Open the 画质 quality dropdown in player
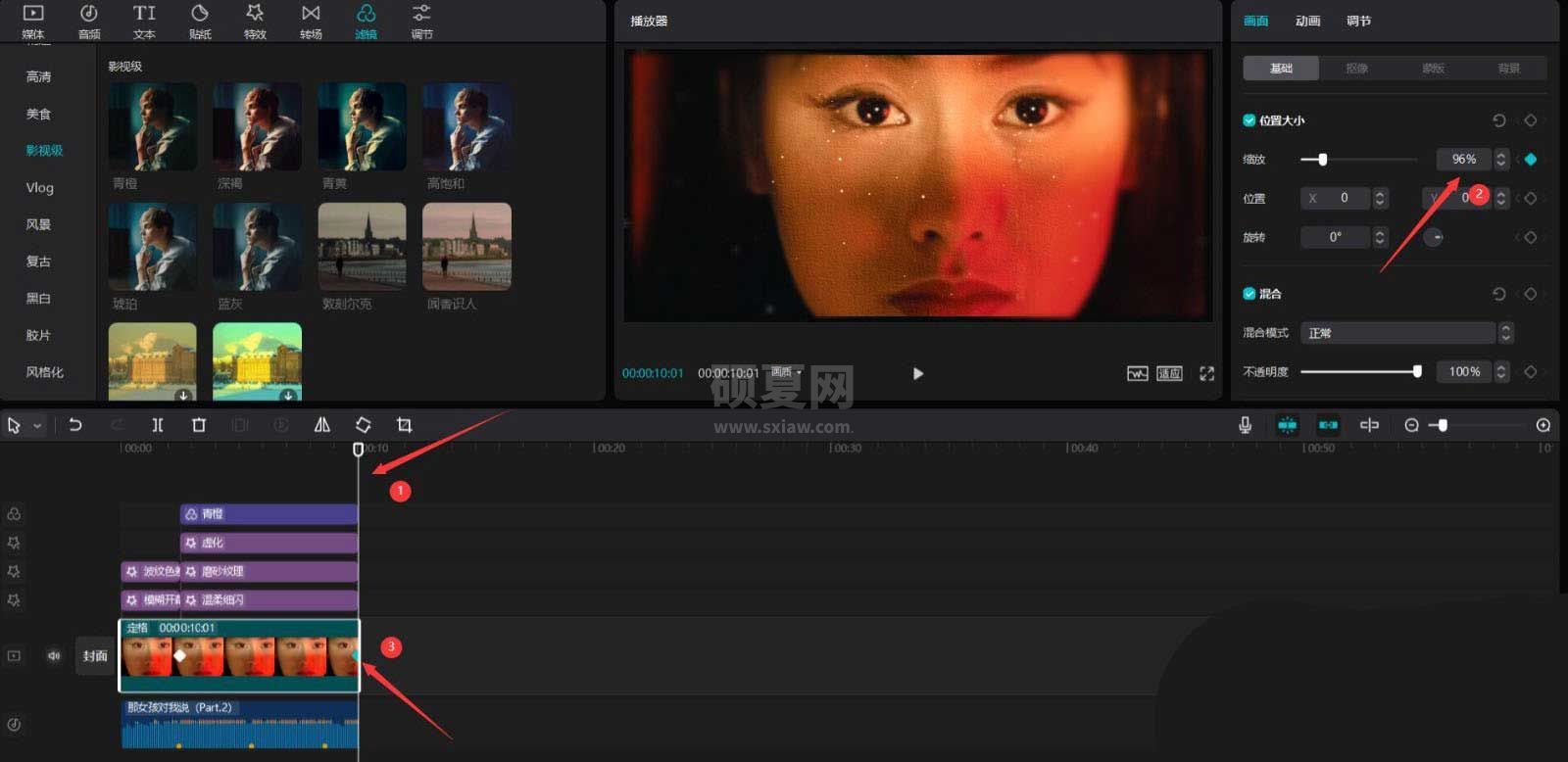Viewport: 1568px width, 762px height. [786, 372]
